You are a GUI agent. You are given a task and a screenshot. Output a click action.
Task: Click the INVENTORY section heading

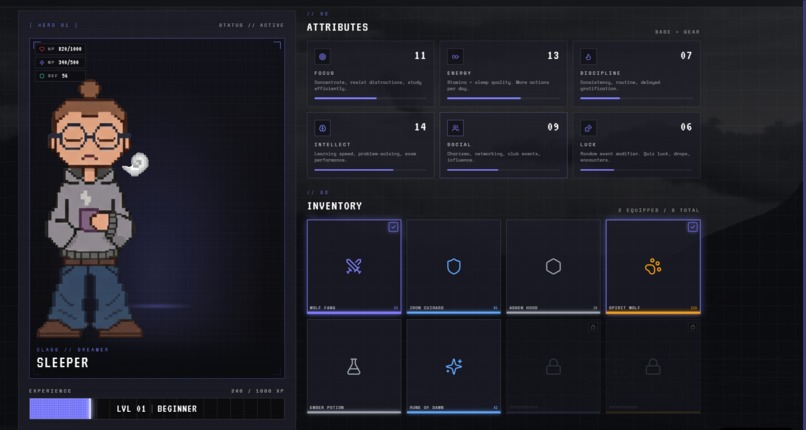[x=335, y=206]
